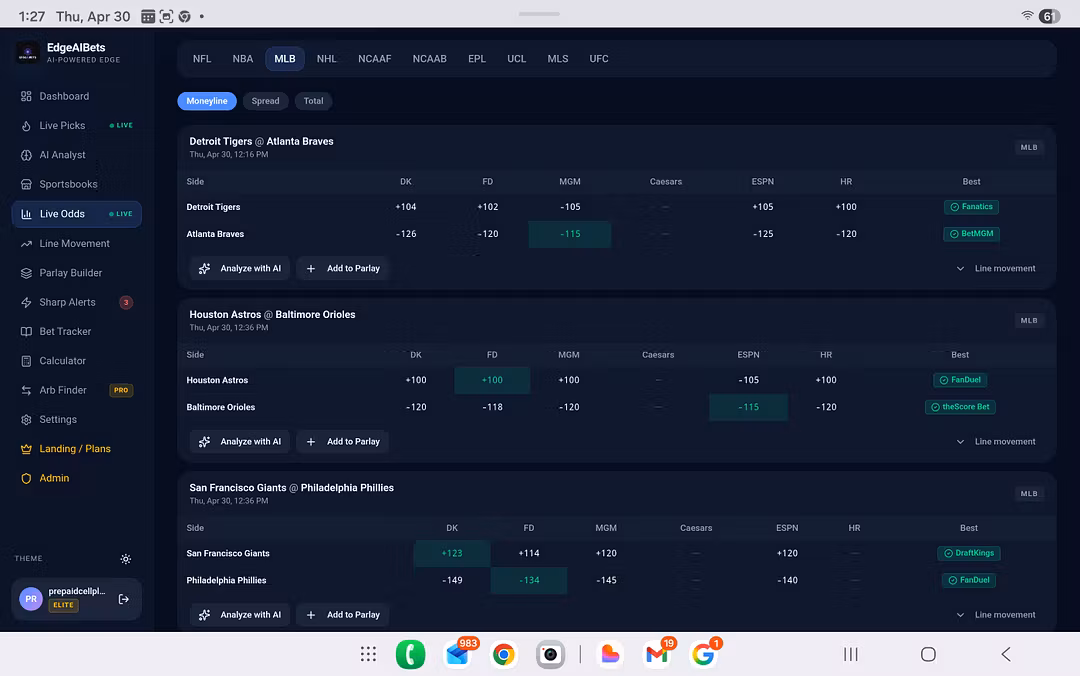Viewport: 1080px width, 676px height.
Task: Switch to the Spread market pill
Action: [x=265, y=101]
